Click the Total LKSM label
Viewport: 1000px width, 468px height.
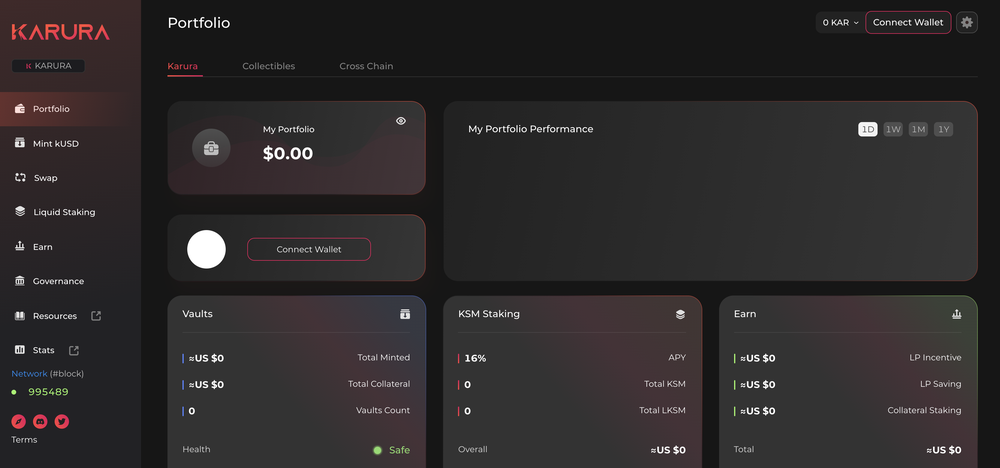click(662, 410)
